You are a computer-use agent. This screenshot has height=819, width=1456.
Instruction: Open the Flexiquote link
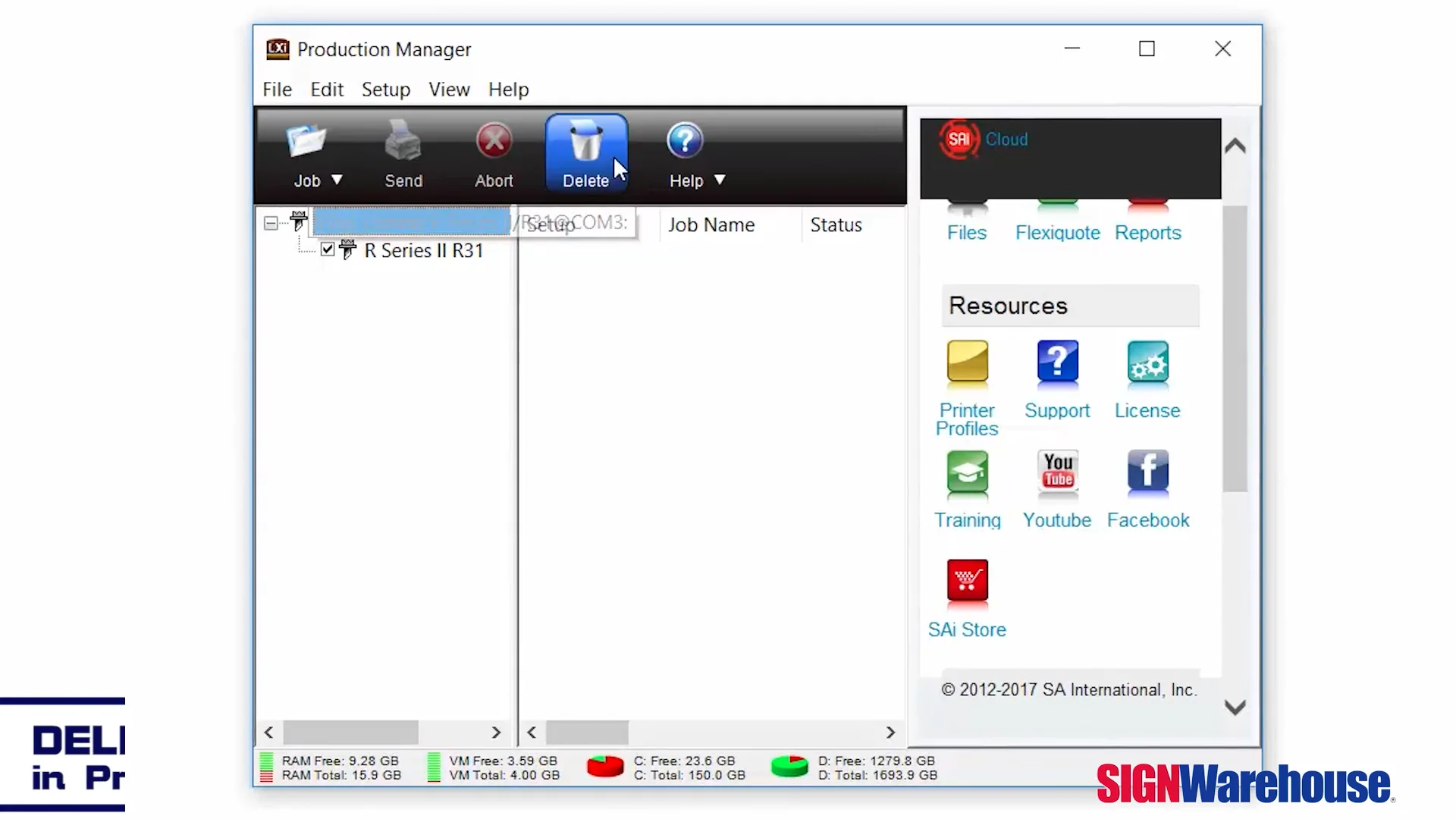click(x=1057, y=233)
